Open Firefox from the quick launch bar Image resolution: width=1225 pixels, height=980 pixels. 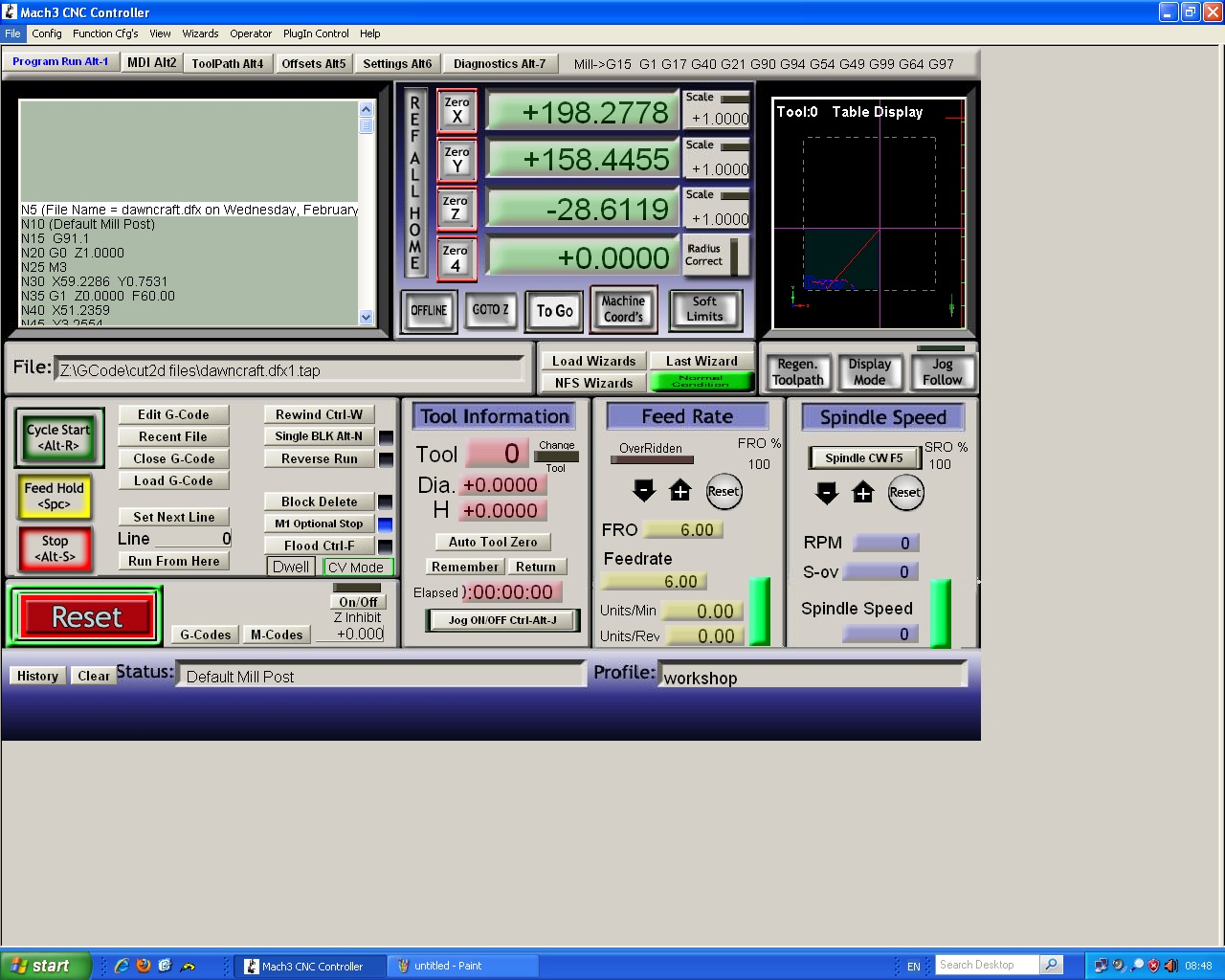pyautogui.click(x=144, y=966)
